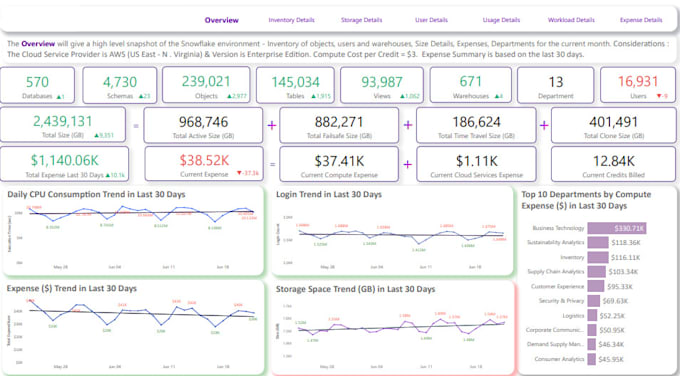Select the Demand Supply Man... bar
Viewport: 680px width, 376px height.
click(x=591, y=344)
